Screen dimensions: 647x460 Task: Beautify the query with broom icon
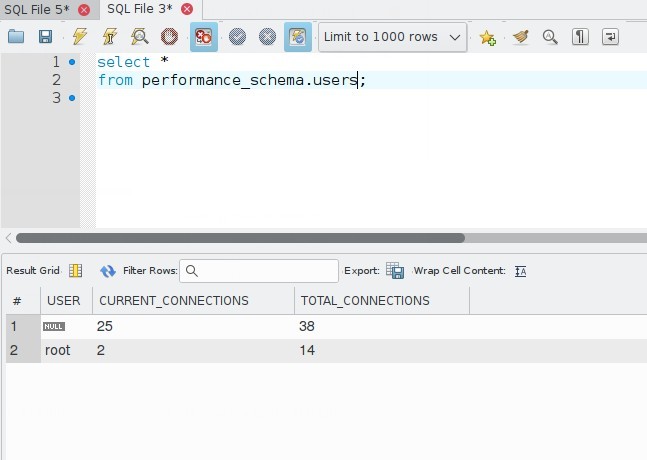point(520,37)
